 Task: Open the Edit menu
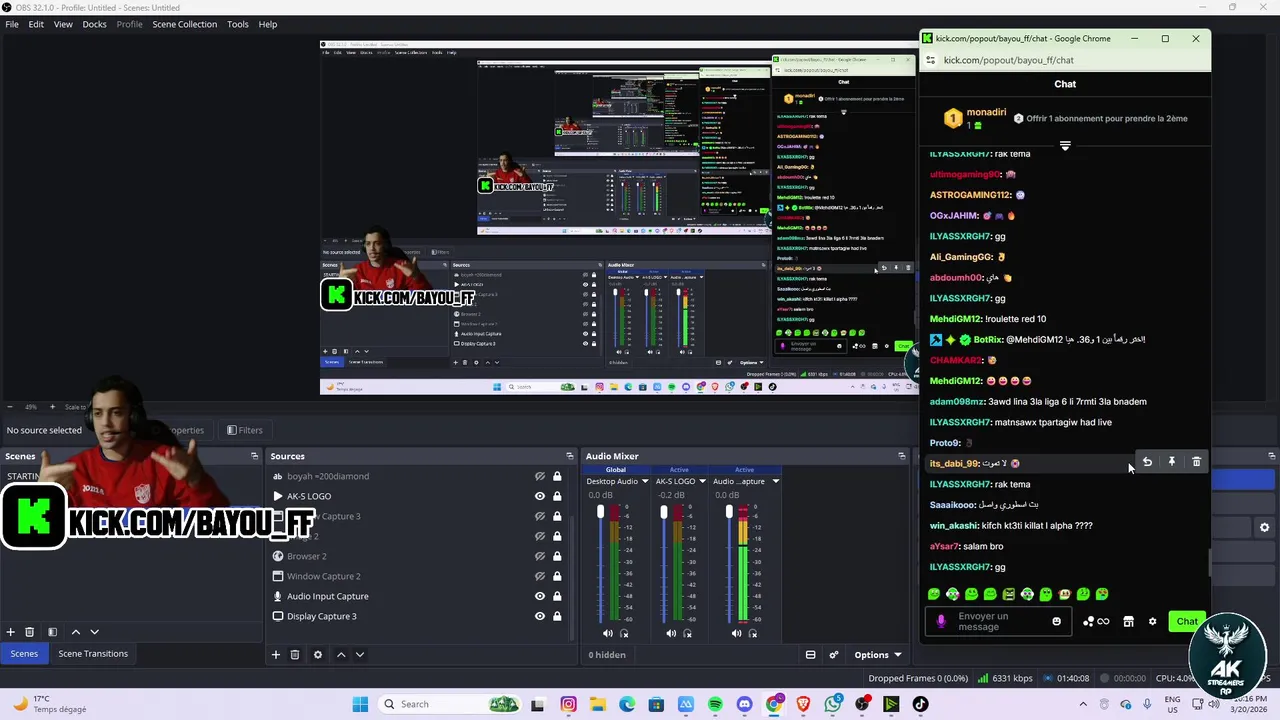click(36, 24)
